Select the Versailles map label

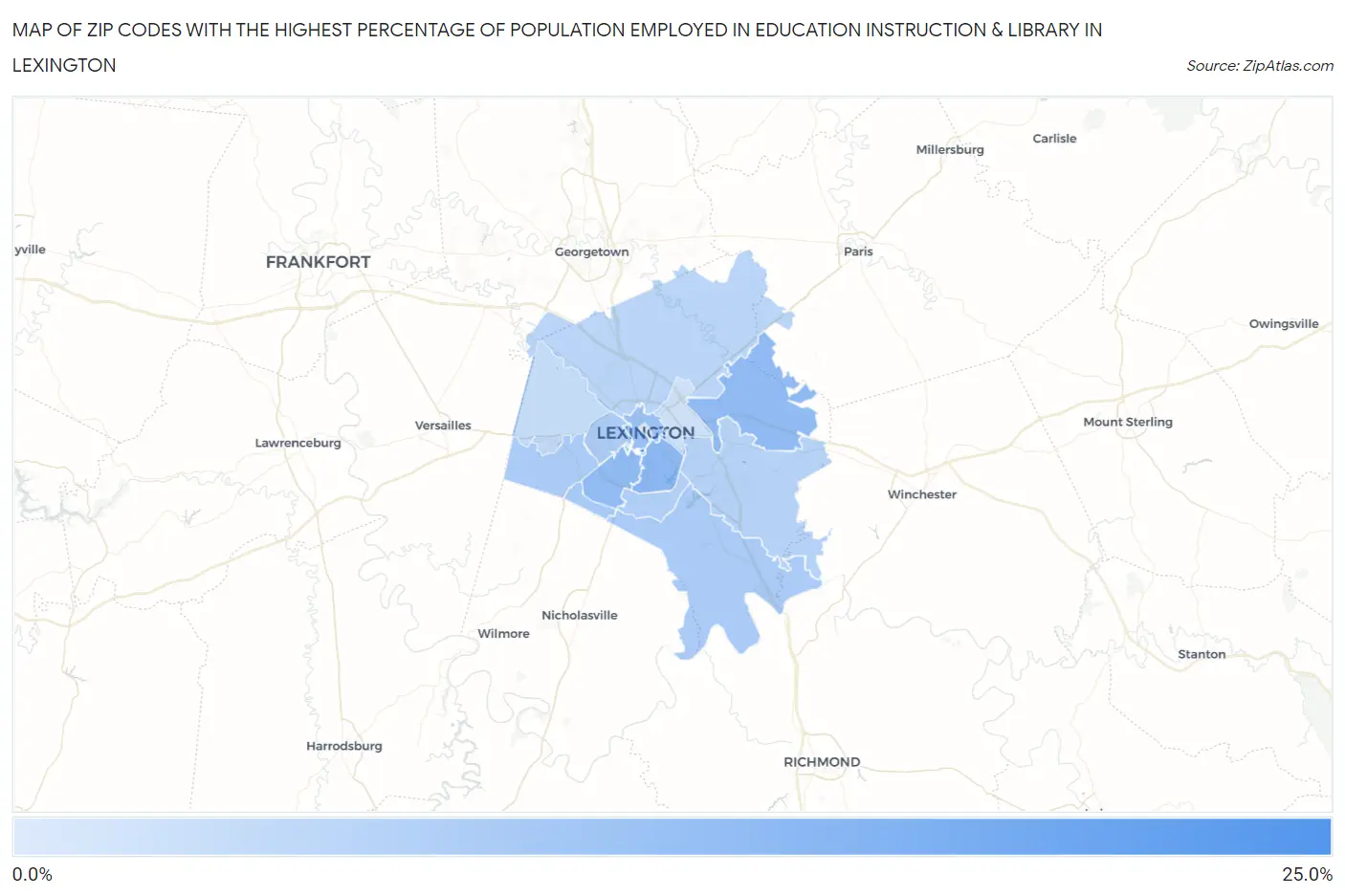[443, 426]
